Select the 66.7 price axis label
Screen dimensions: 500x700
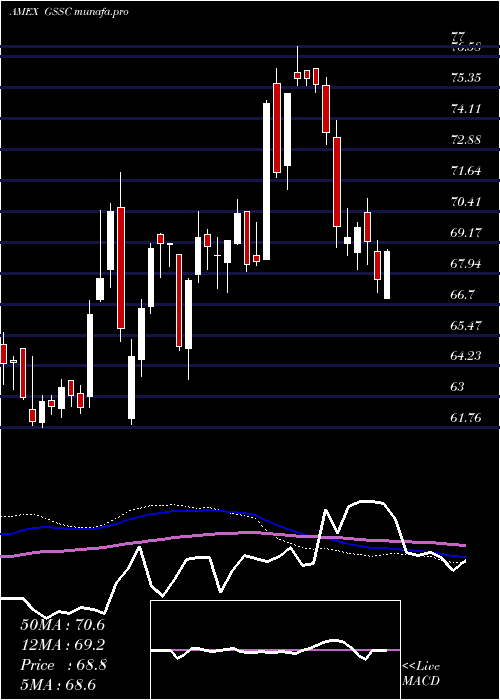463,295
